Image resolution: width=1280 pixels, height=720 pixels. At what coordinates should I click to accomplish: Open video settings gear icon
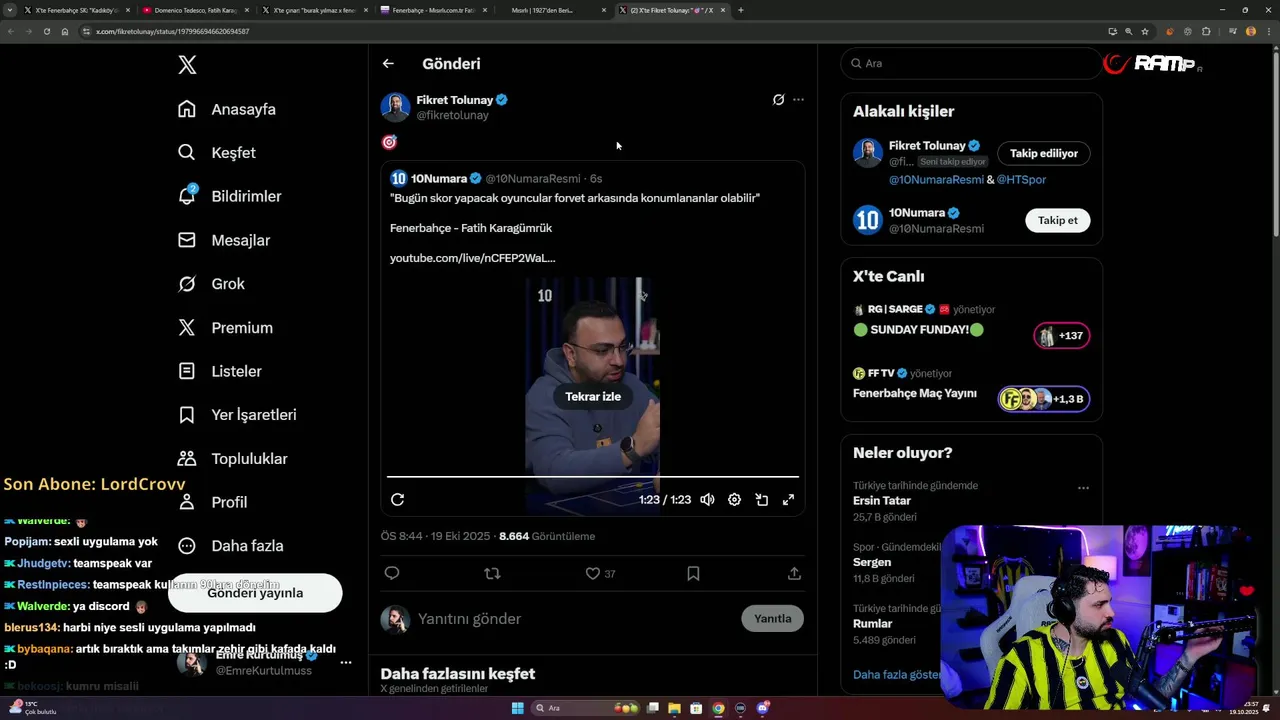pyautogui.click(x=734, y=500)
